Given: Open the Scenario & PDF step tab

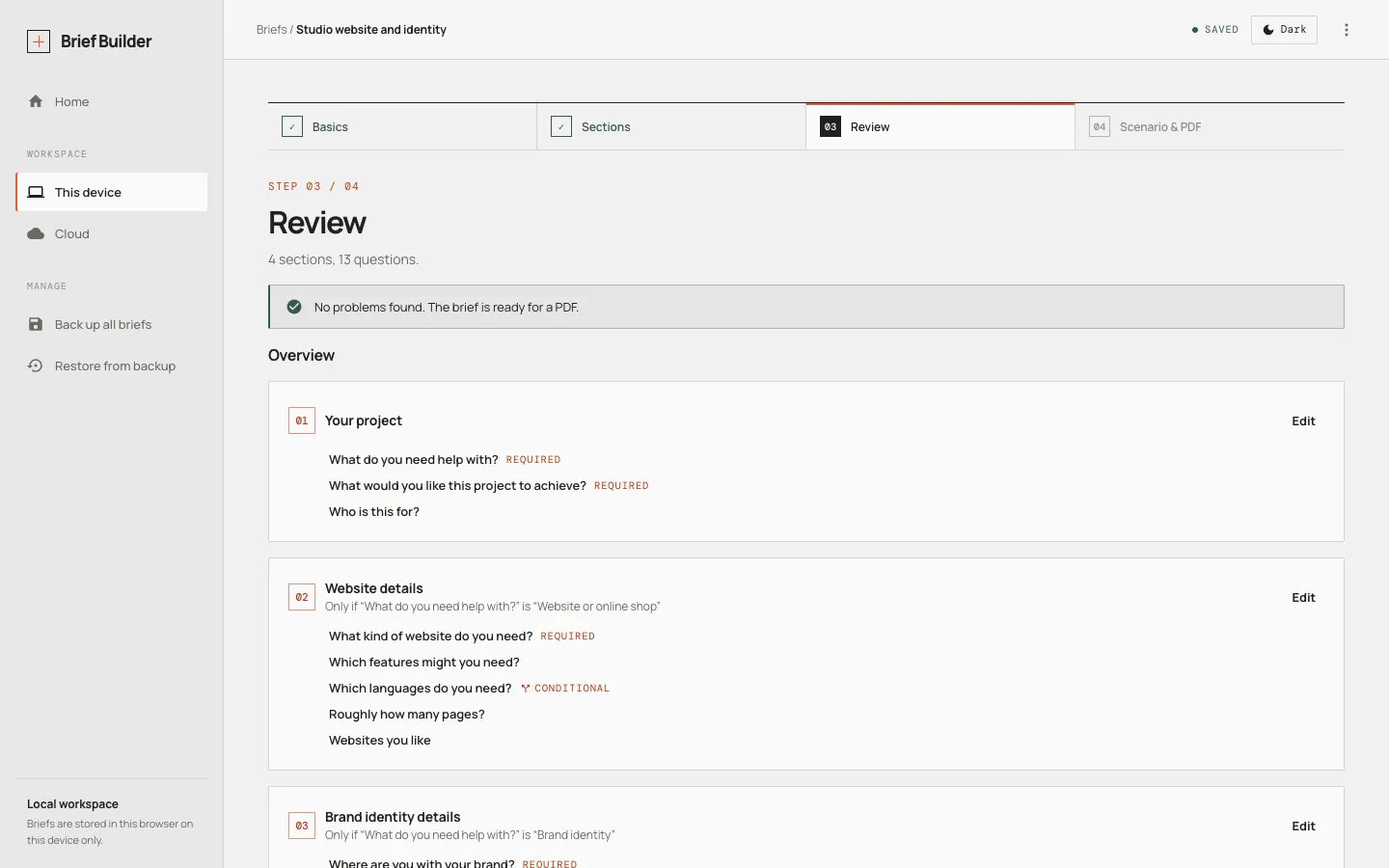Looking at the screenshot, I should coord(1210,126).
